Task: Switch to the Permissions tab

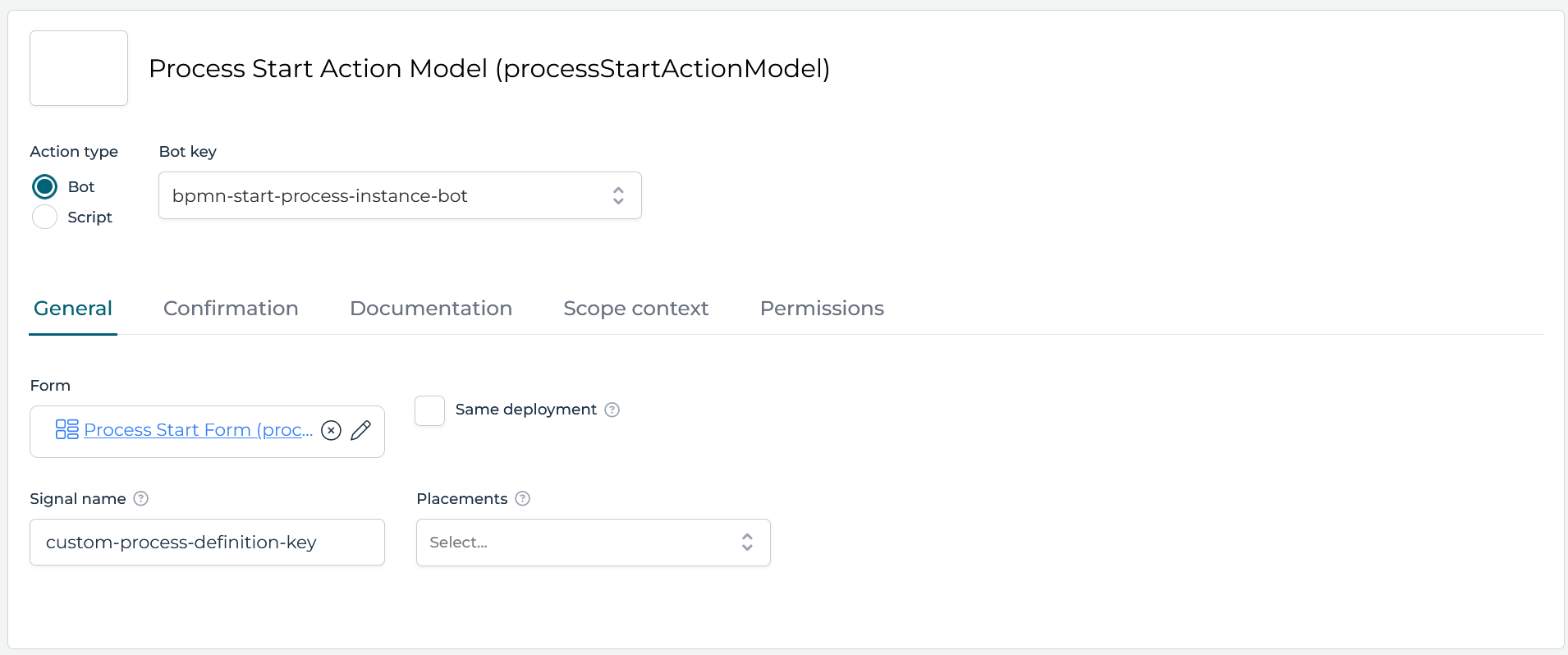Action: point(822,308)
